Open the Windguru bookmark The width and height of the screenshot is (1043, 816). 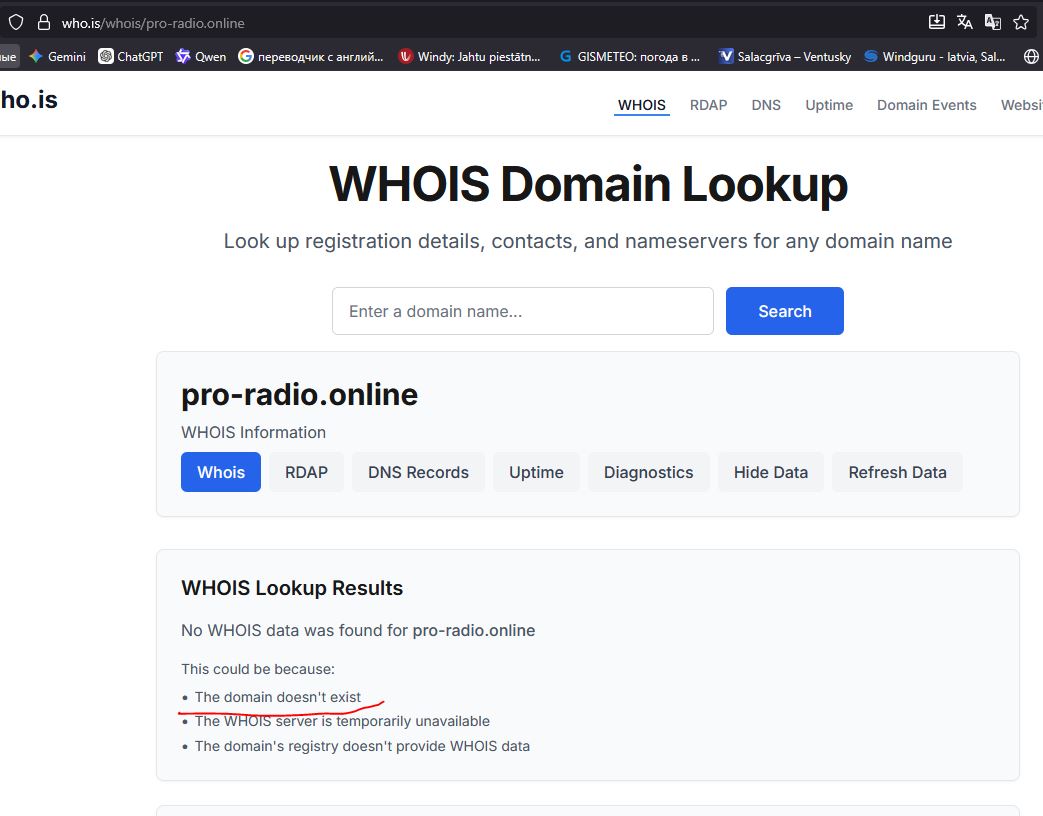click(934, 57)
